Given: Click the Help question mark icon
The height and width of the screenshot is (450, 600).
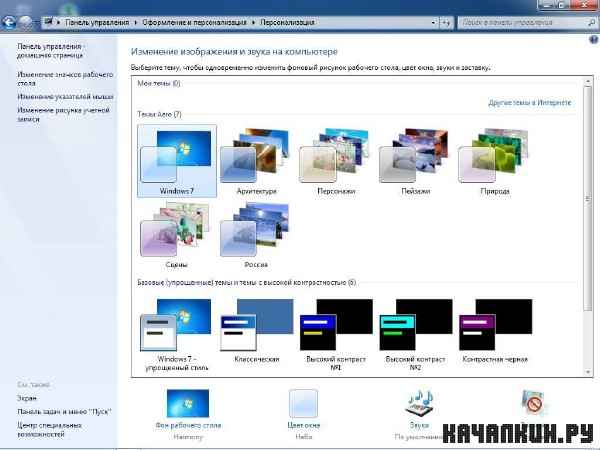Looking at the screenshot, I should pos(593,39).
